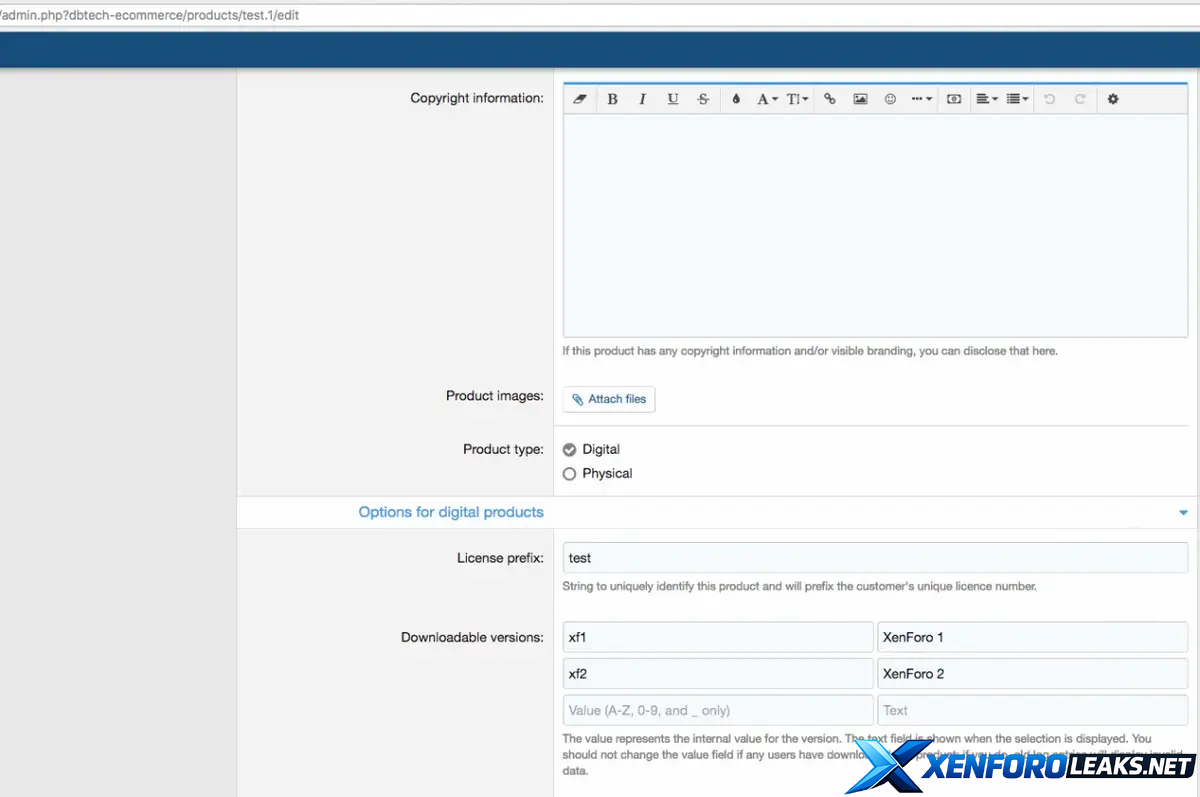Click the insert image icon
The height and width of the screenshot is (797, 1200).
tap(860, 99)
